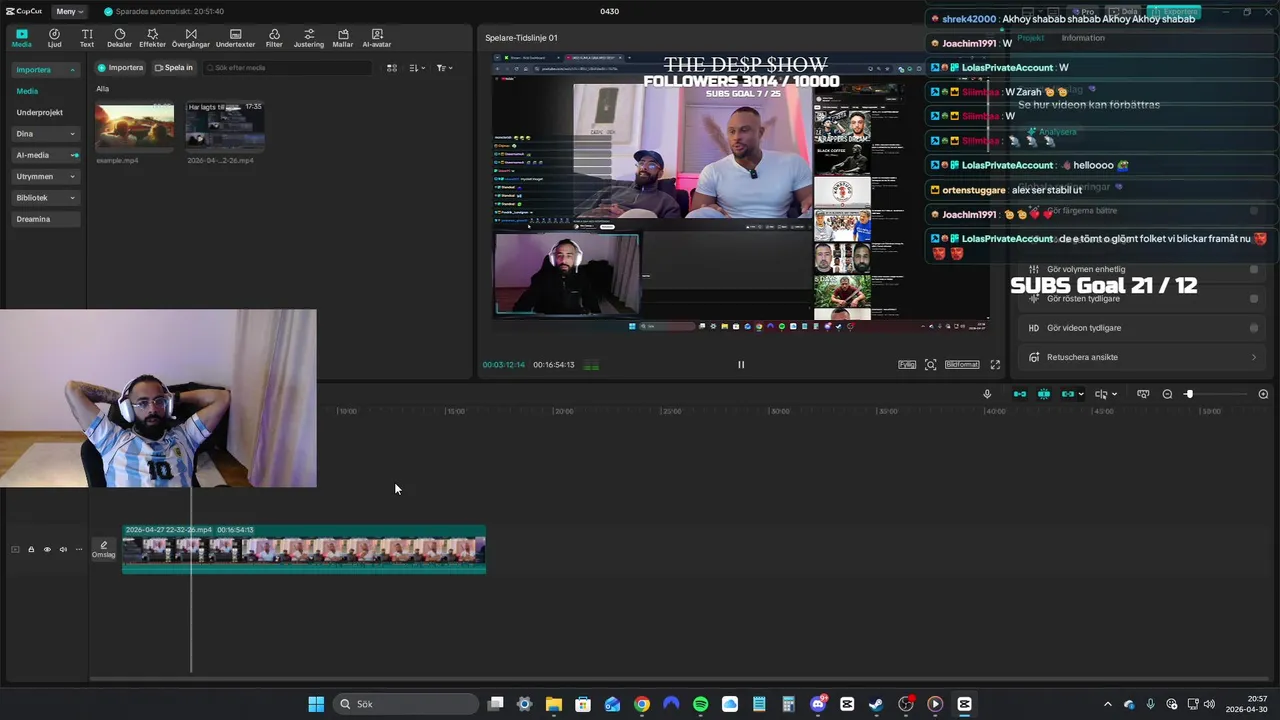The width and height of the screenshot is (1280, 720).
Task: Click the Fyllig quality button
Action: coord(907,365)
